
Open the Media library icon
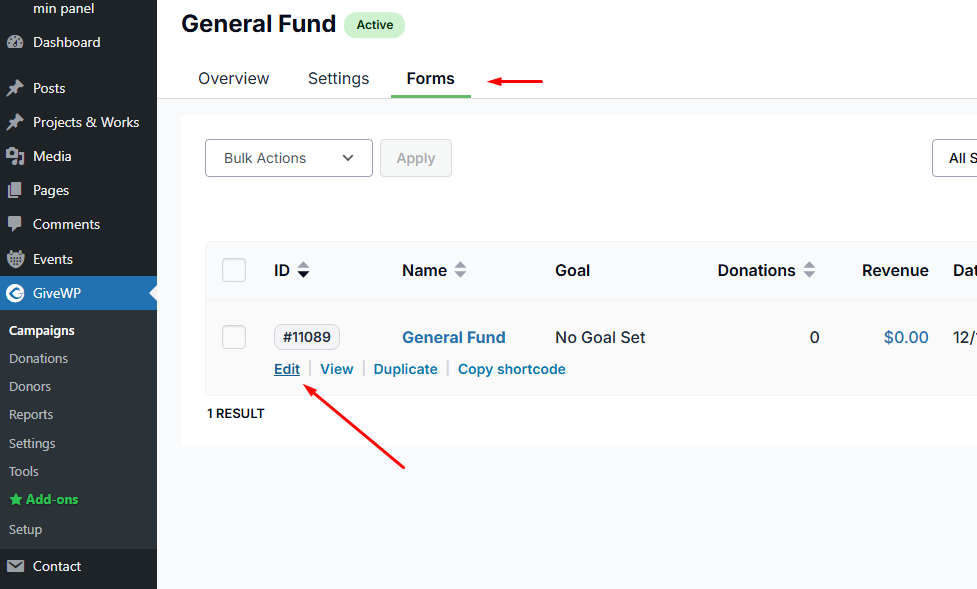pyautogui.click(x=15, y=156)
